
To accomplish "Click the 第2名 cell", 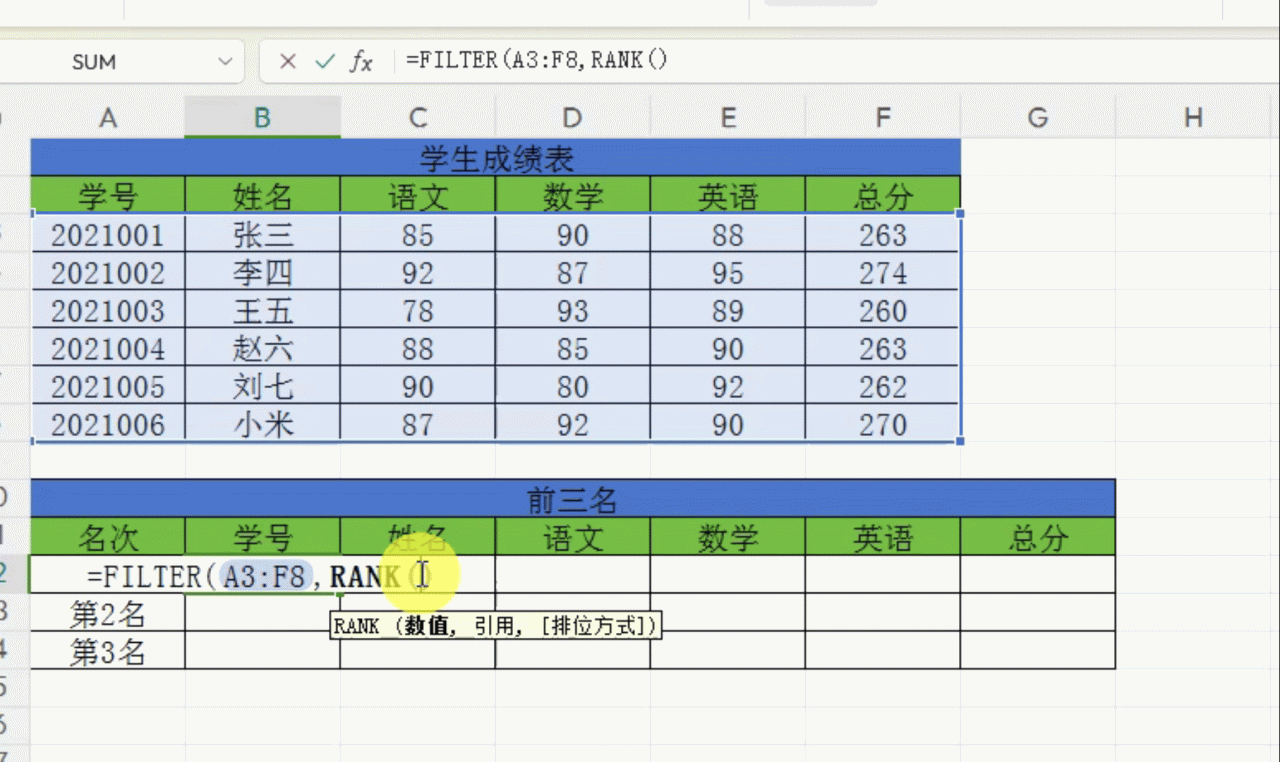I will [108, 613].
